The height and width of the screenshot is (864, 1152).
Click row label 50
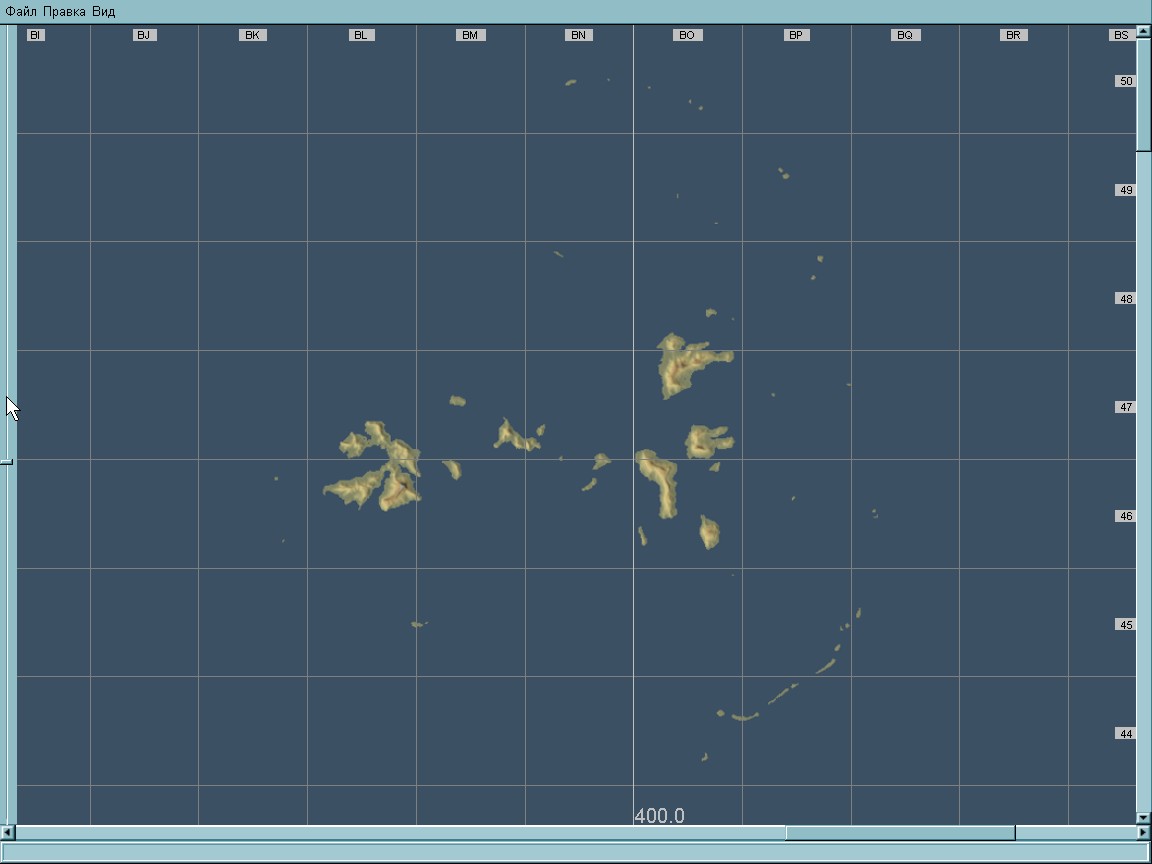(1126, 82)
